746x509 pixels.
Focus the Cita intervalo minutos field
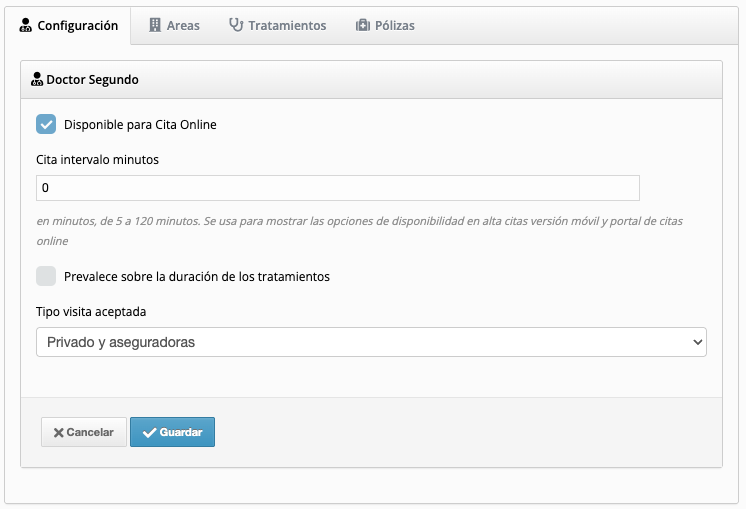(x=338, y=188)
